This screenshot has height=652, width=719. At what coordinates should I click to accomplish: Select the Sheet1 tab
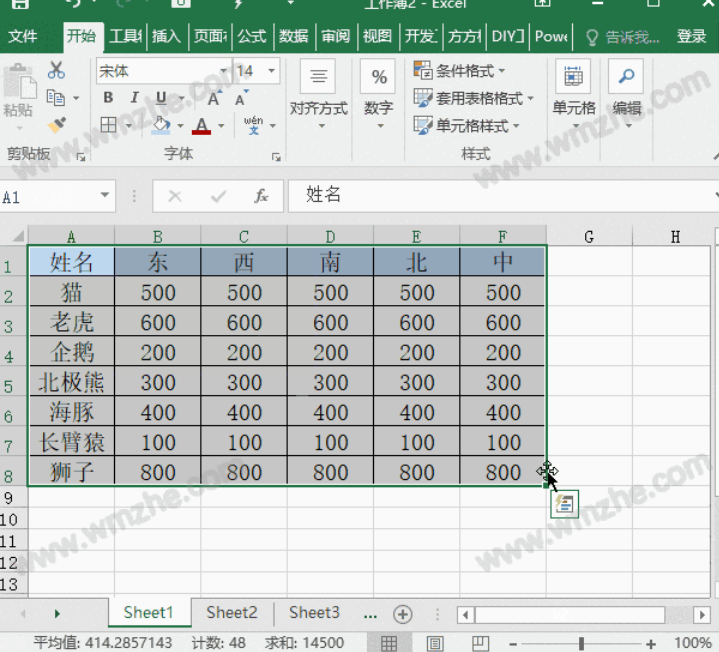149,613
